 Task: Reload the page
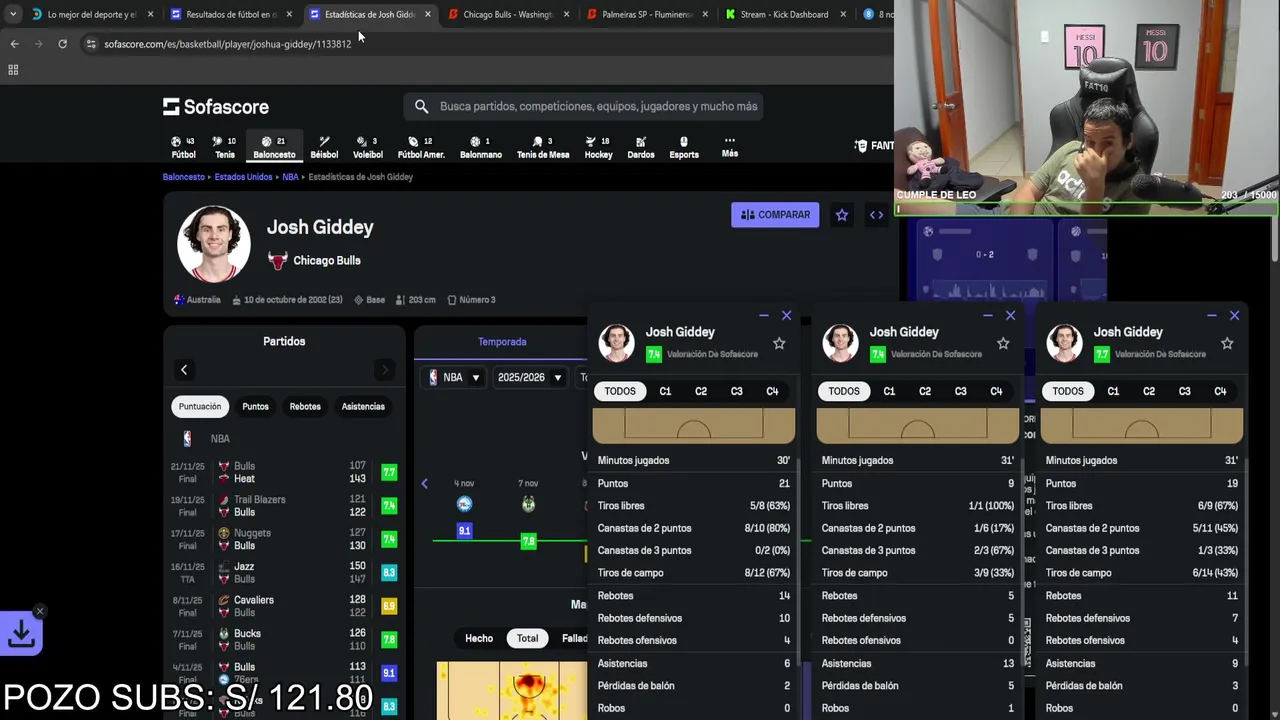point(62,44)
